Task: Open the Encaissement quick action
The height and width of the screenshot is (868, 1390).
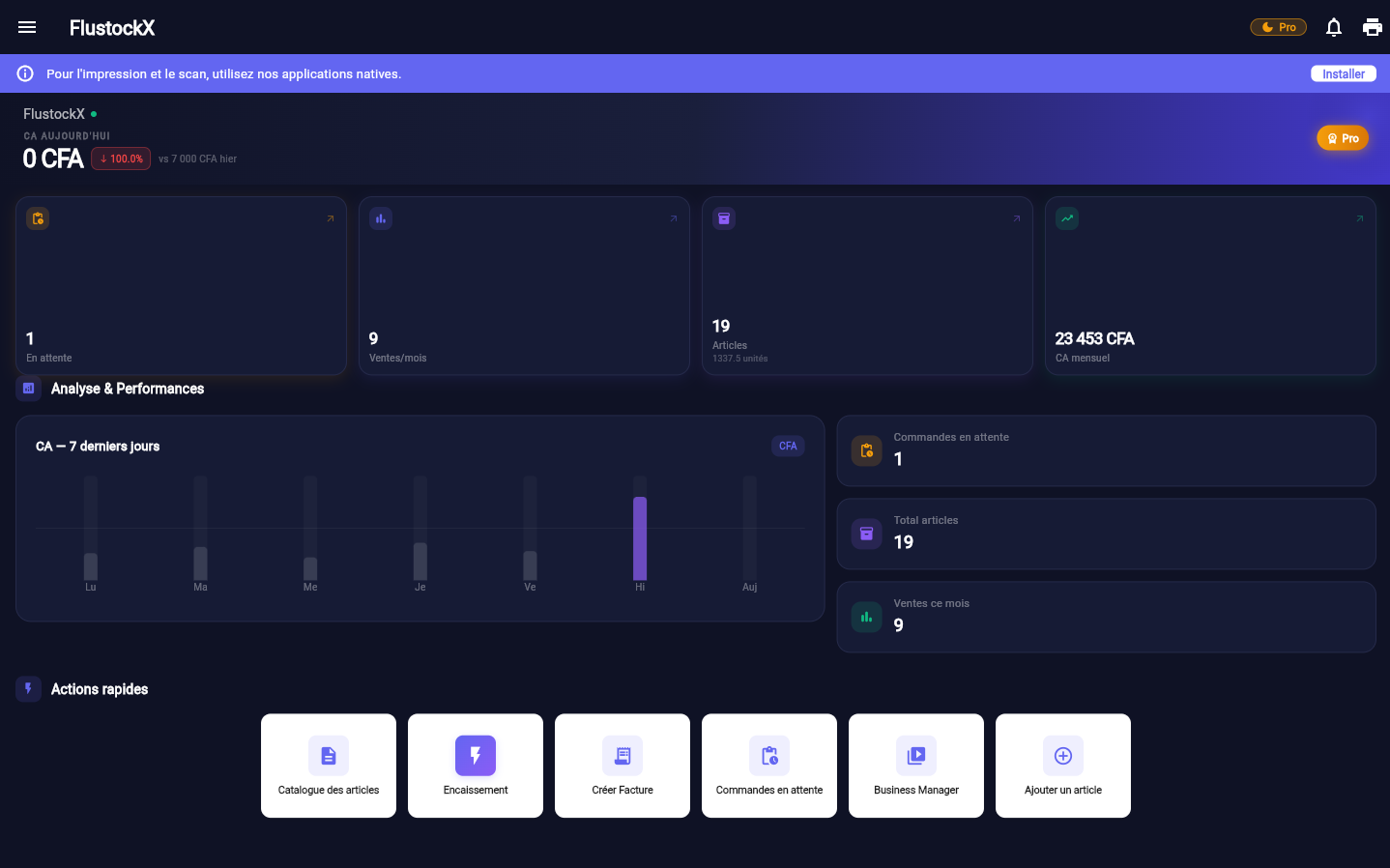Action: click(476, 766)
